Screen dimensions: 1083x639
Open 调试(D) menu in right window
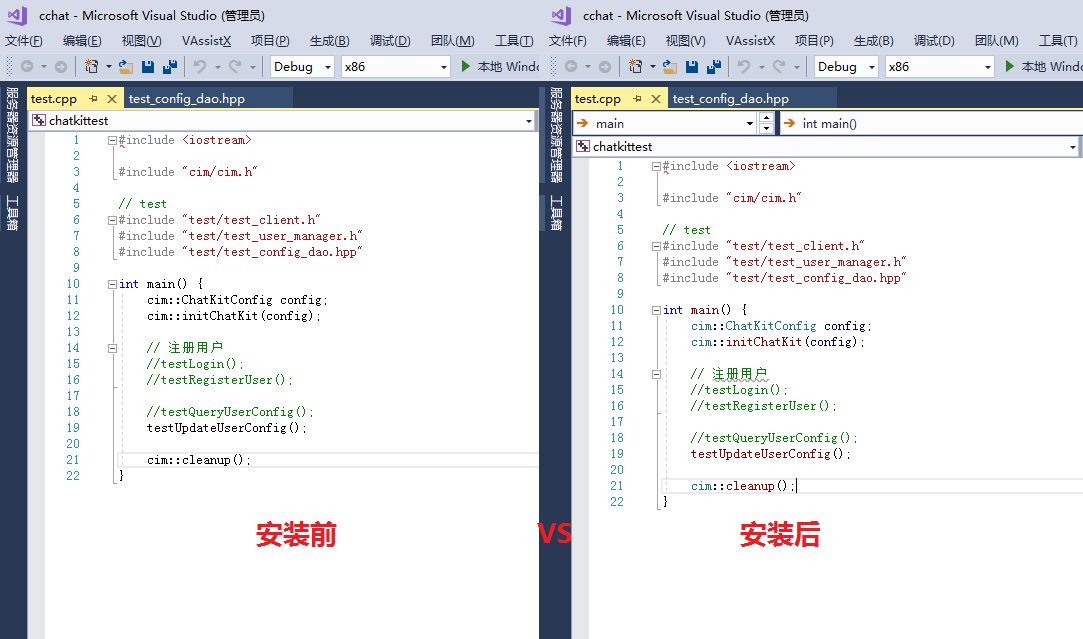(x=934, y=41)
